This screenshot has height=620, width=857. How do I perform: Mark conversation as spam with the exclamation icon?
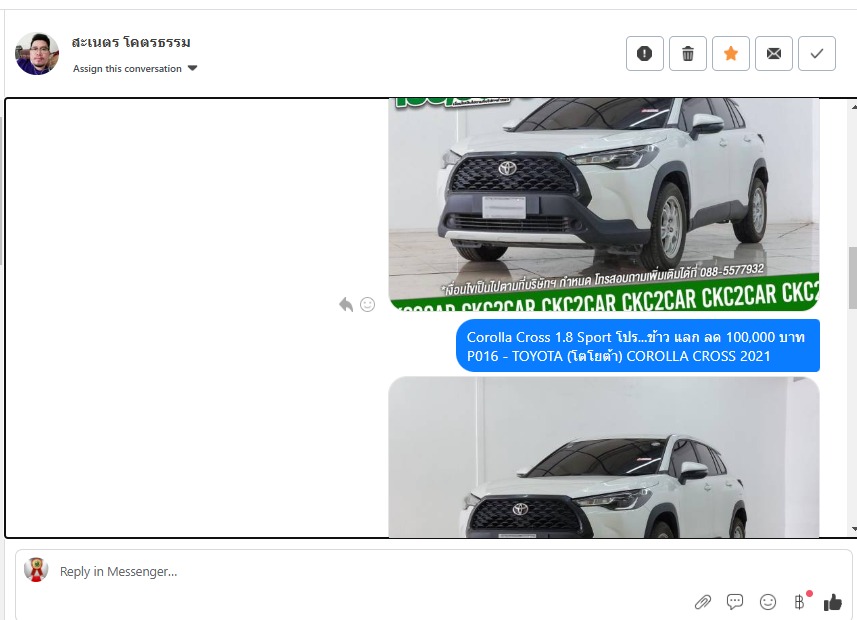tap(644, 54)
